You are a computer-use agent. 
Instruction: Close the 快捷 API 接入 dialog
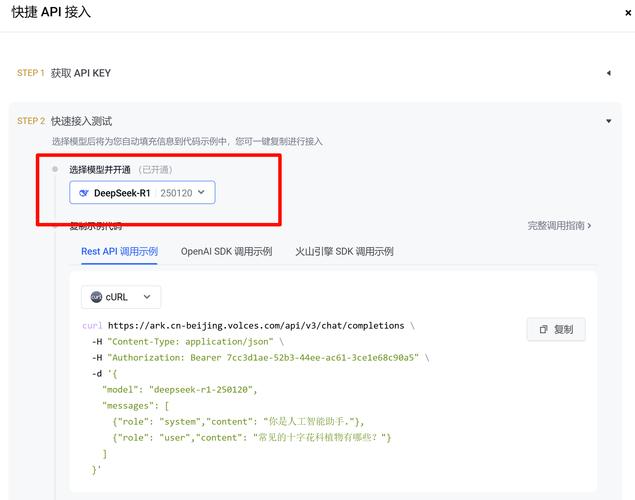628,13
